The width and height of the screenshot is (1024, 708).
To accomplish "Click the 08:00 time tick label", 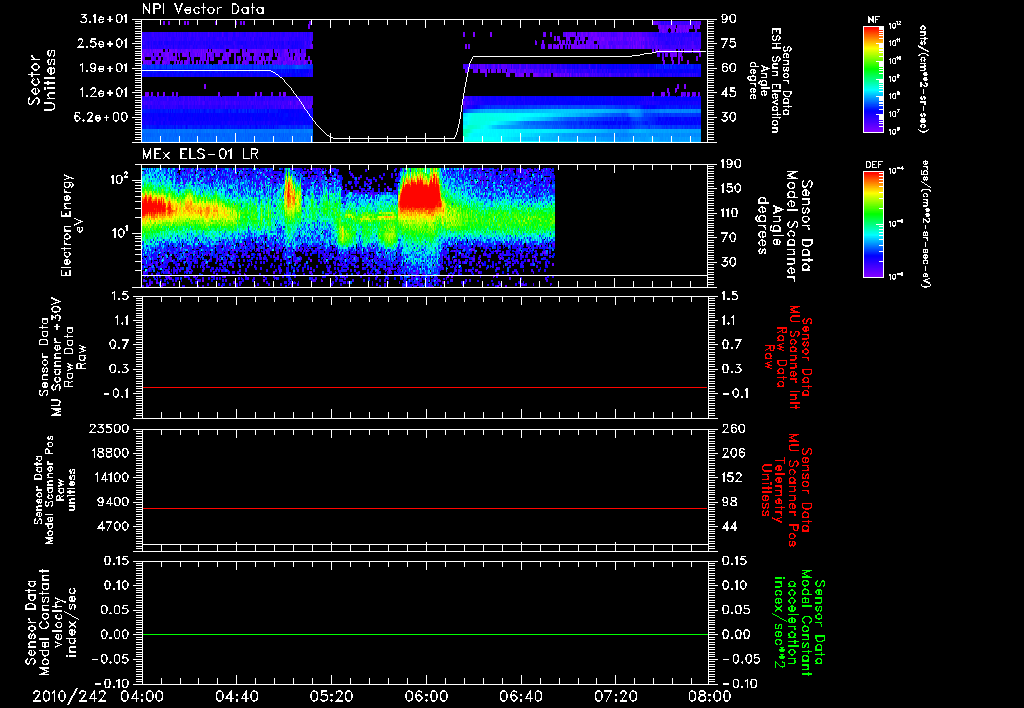I will click(x=710, y=696).
